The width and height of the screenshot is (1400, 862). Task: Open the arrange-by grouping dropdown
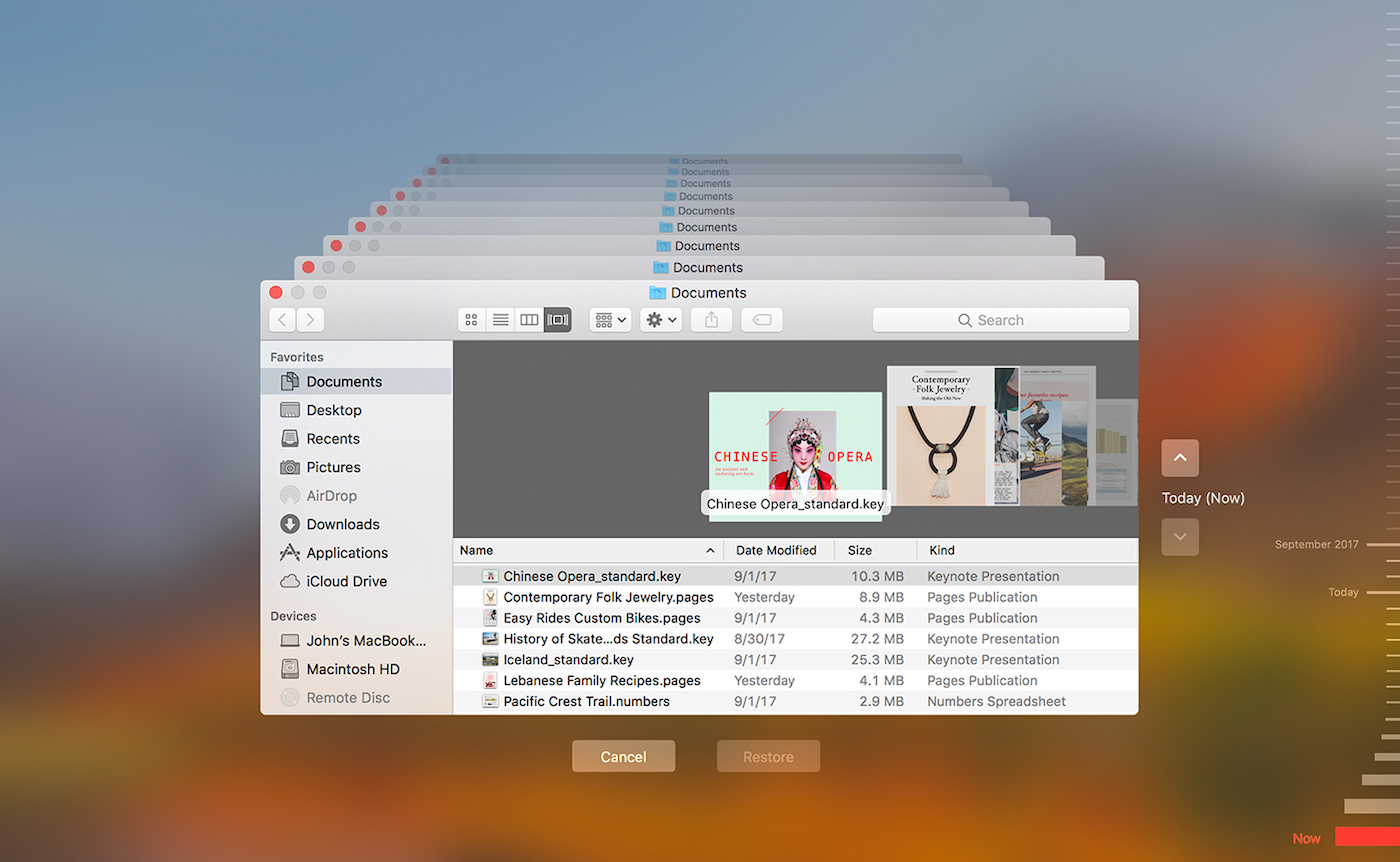pos(610,320)
